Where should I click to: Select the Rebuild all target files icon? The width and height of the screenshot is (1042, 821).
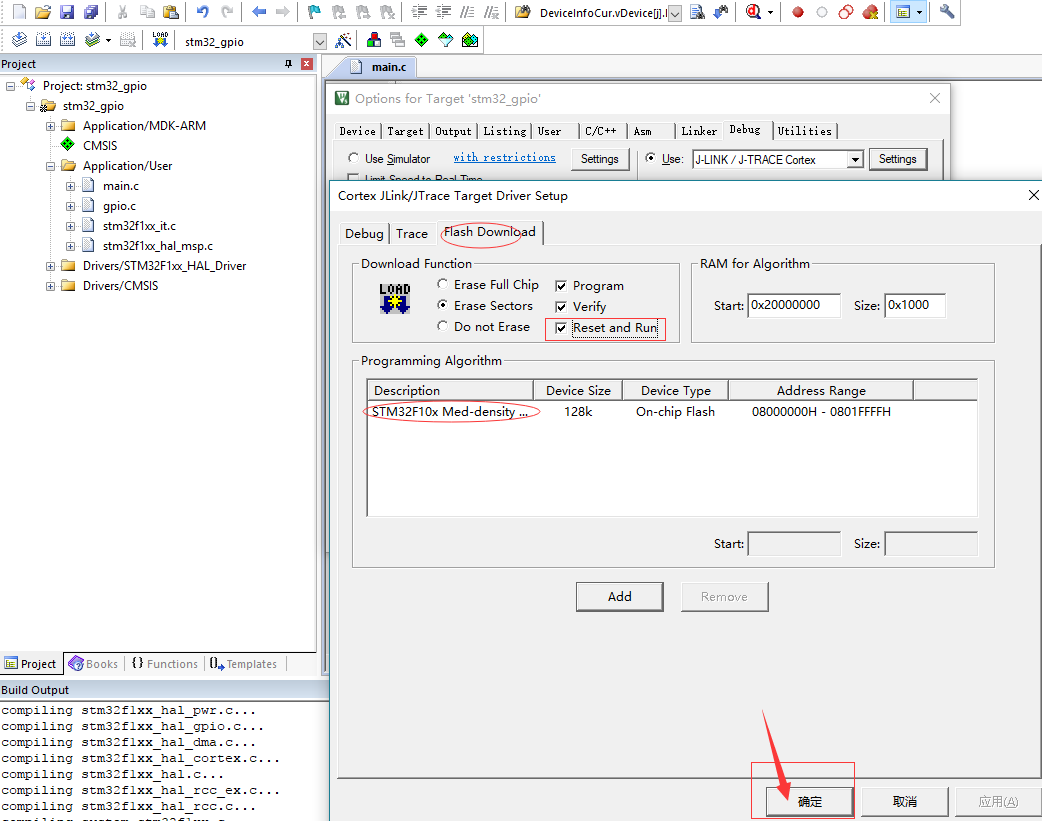65,39
